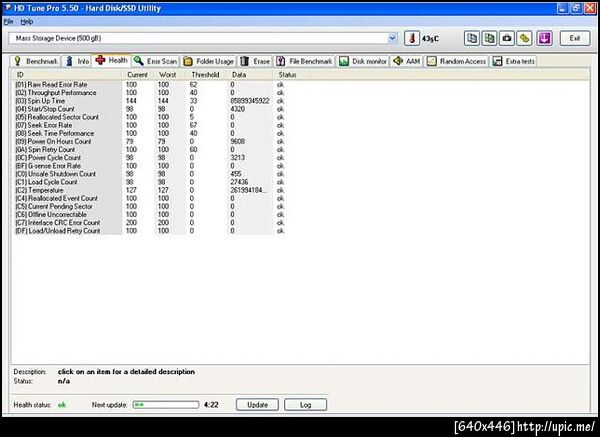
Task: Click the File Benchmark icon
Action: click(280, 61)
